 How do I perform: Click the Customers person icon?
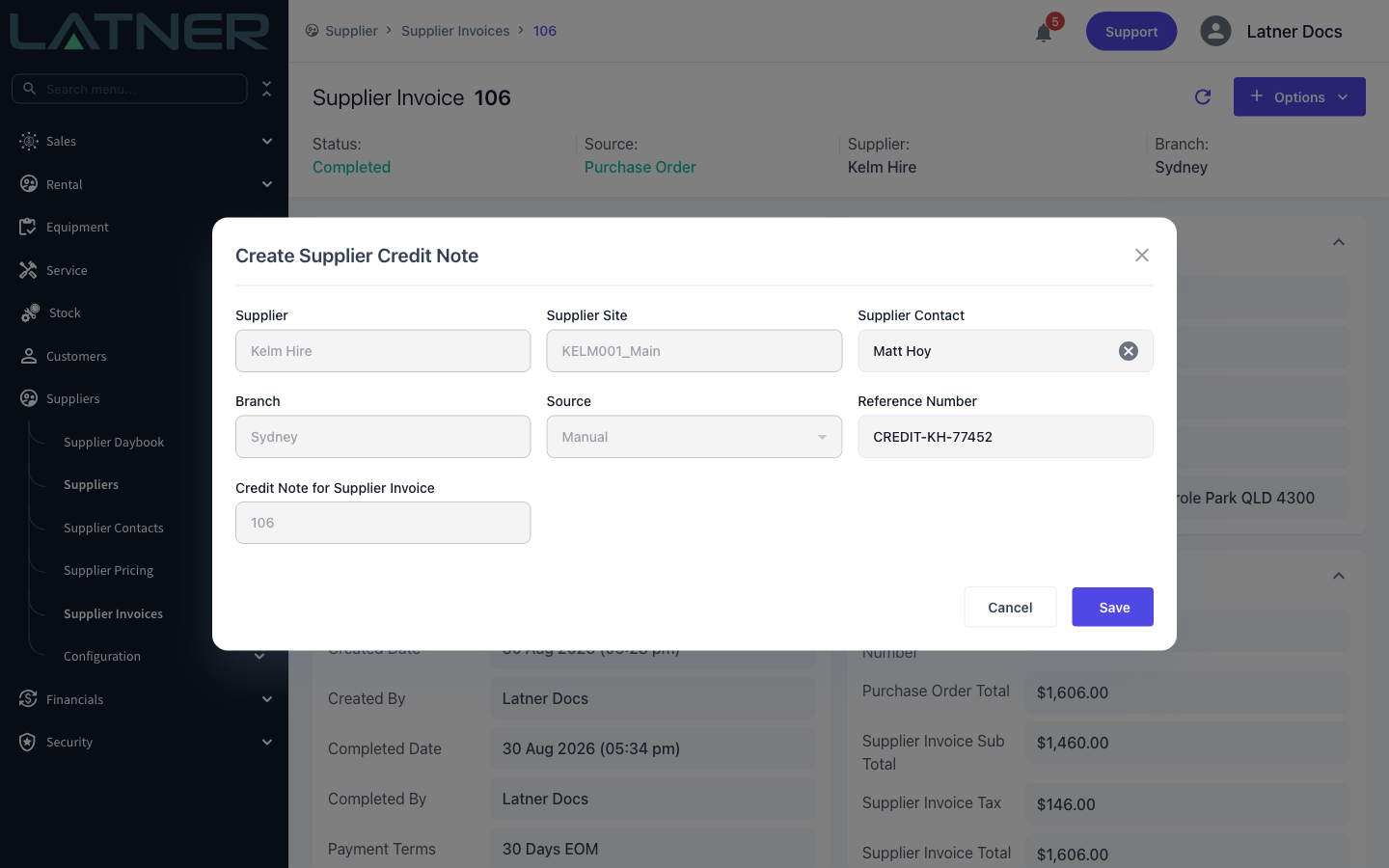point(28,356)
